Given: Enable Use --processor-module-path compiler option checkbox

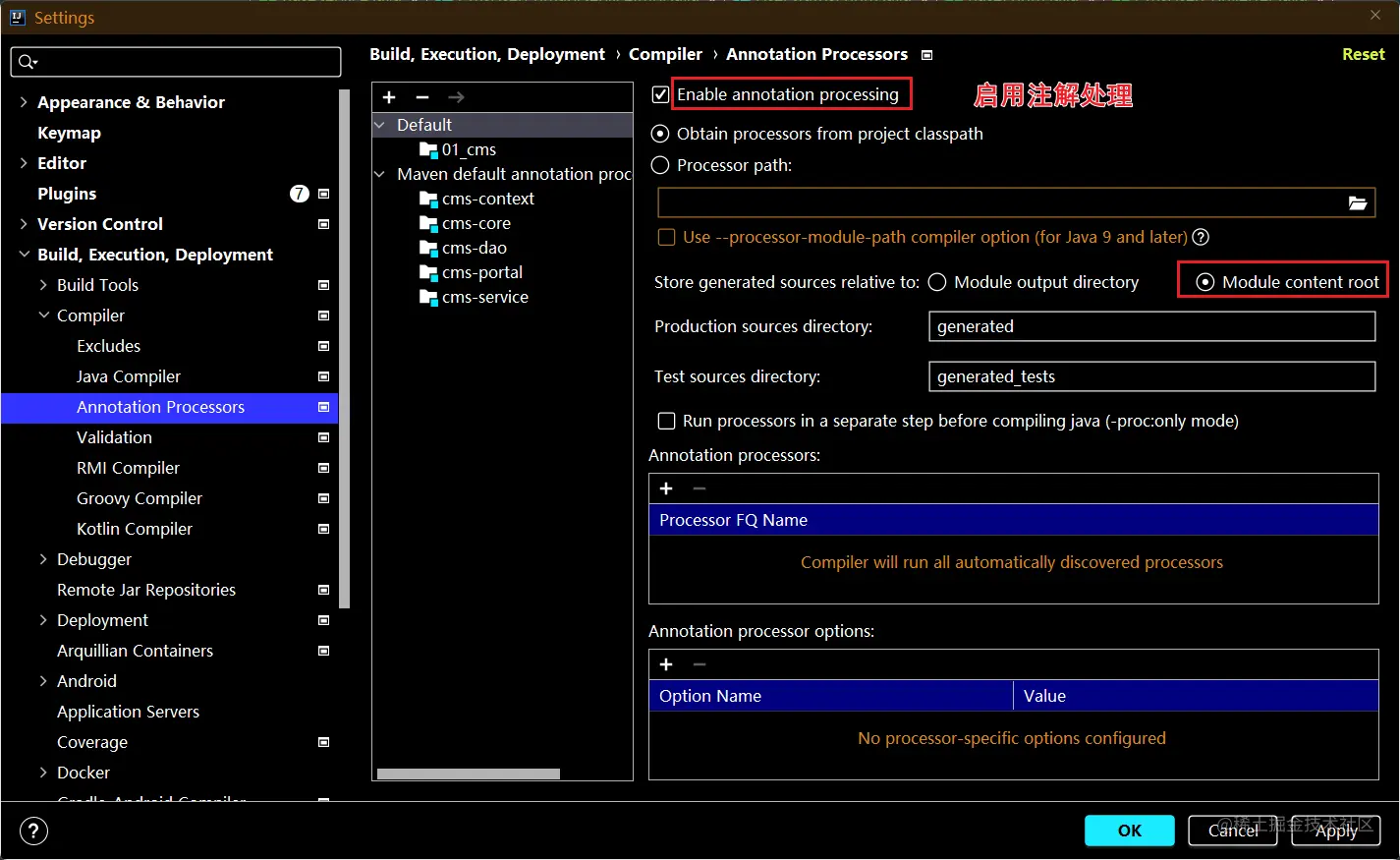Looking at the screenshot, I should coord(666,237).
